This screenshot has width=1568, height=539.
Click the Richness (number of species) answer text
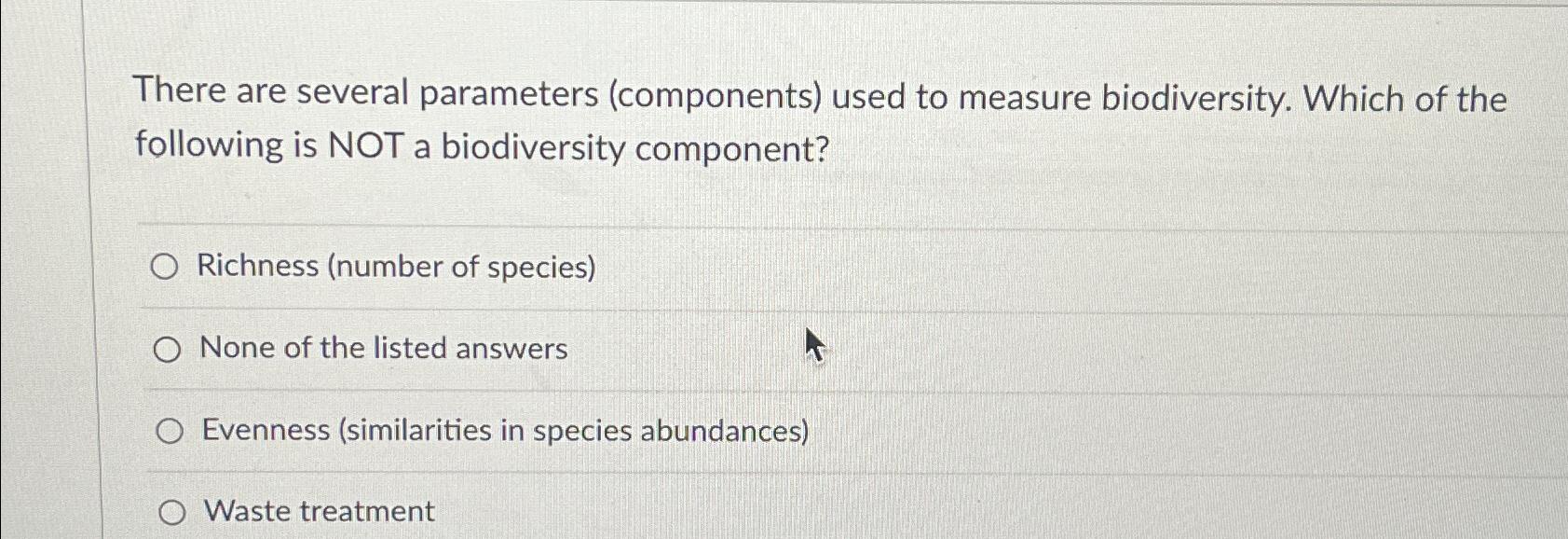click(x=395, y=268)
